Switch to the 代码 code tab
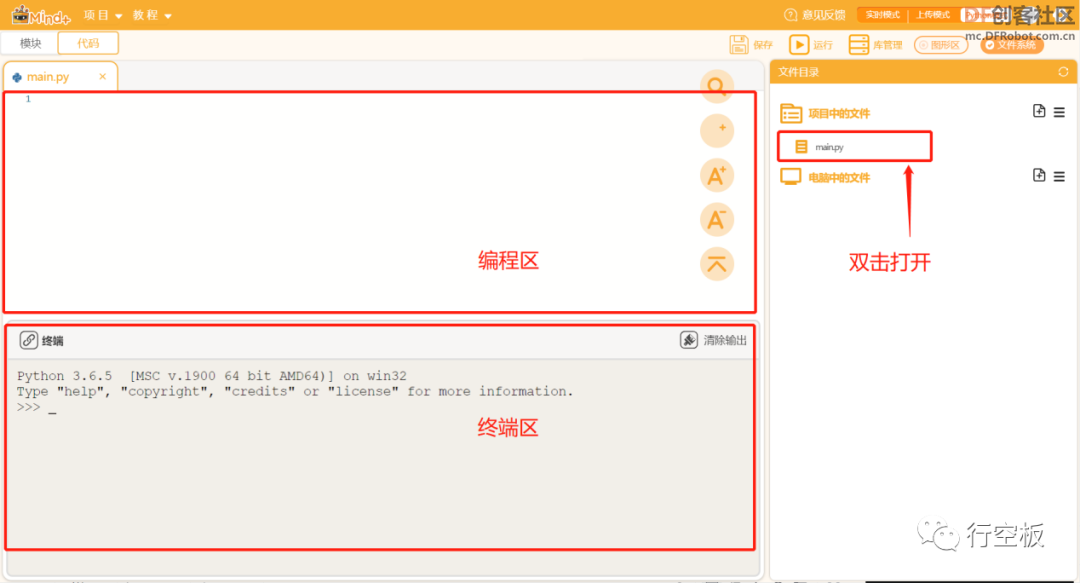This screenshot has width=1080, height=583. click(88, 43)
